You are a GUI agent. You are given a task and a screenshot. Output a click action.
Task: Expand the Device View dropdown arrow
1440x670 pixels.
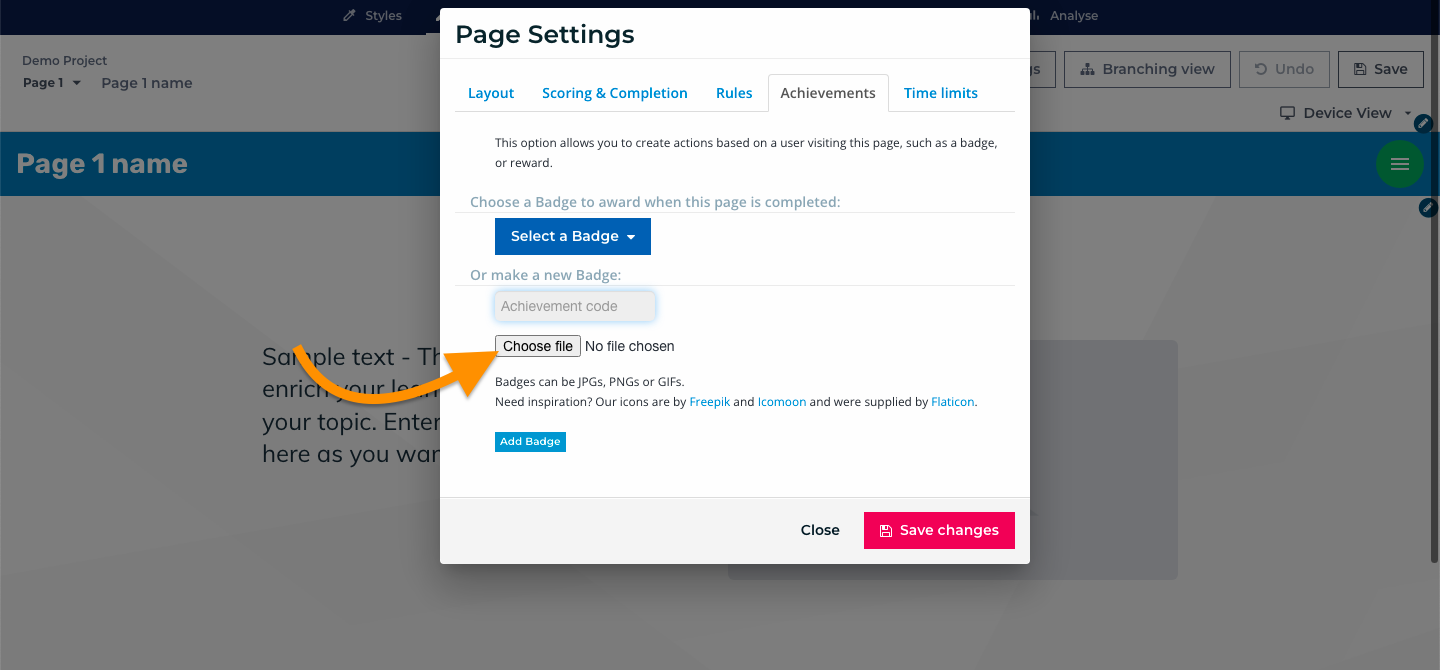(x=1408, y=113)
